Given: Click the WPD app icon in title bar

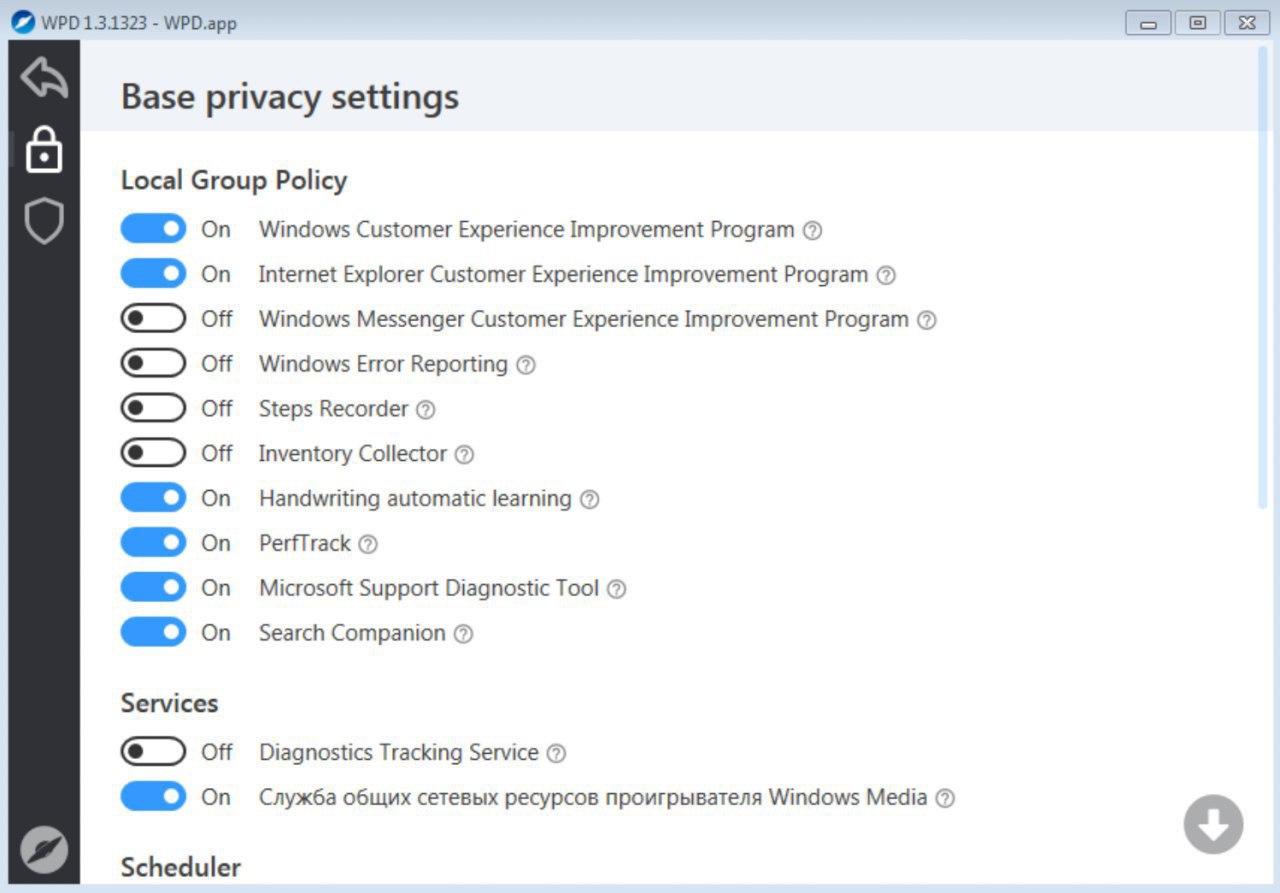Looking at the screenshot, I should tap(23, 22).
